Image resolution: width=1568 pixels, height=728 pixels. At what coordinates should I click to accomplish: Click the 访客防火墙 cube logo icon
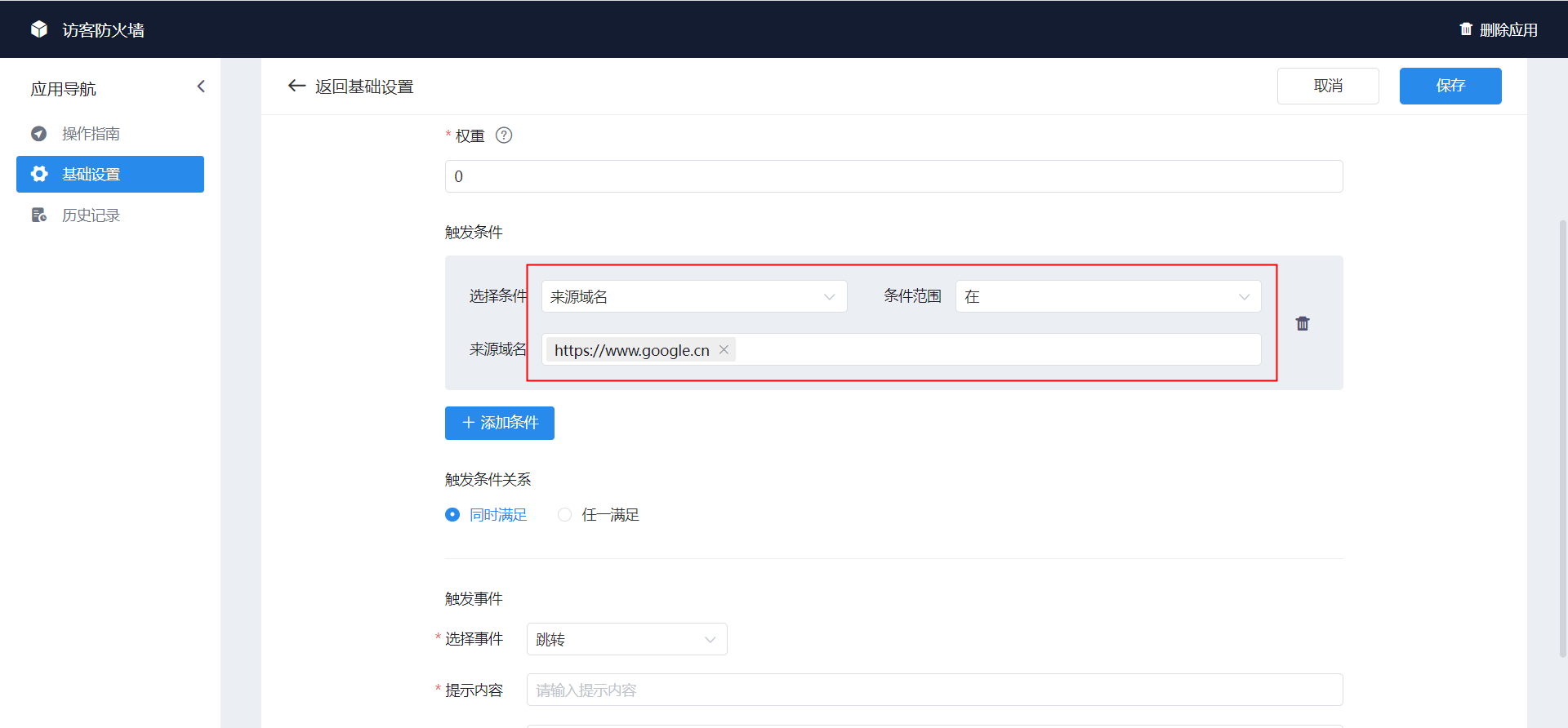point(39,29)
